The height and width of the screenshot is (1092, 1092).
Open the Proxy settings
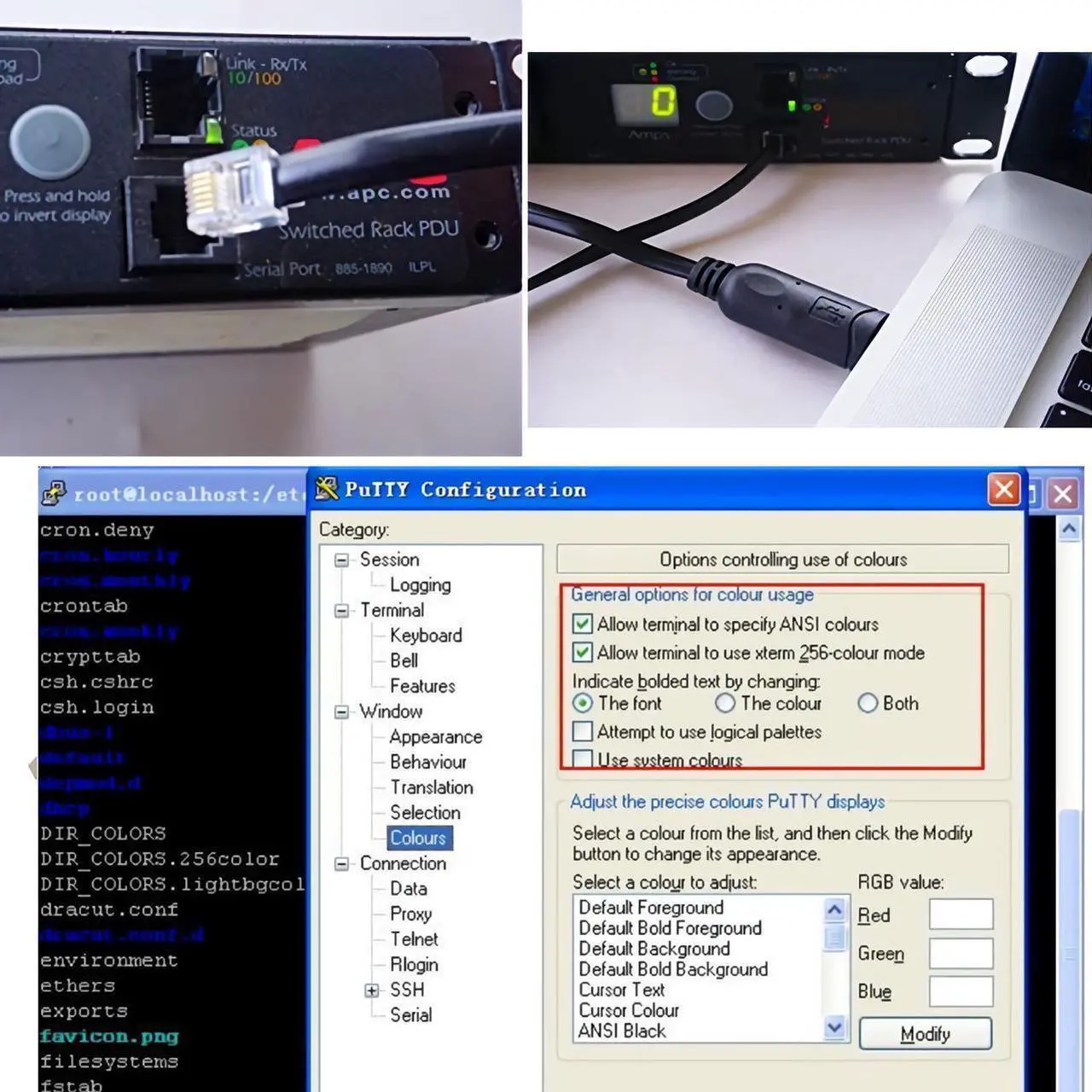tap(410, 914)
